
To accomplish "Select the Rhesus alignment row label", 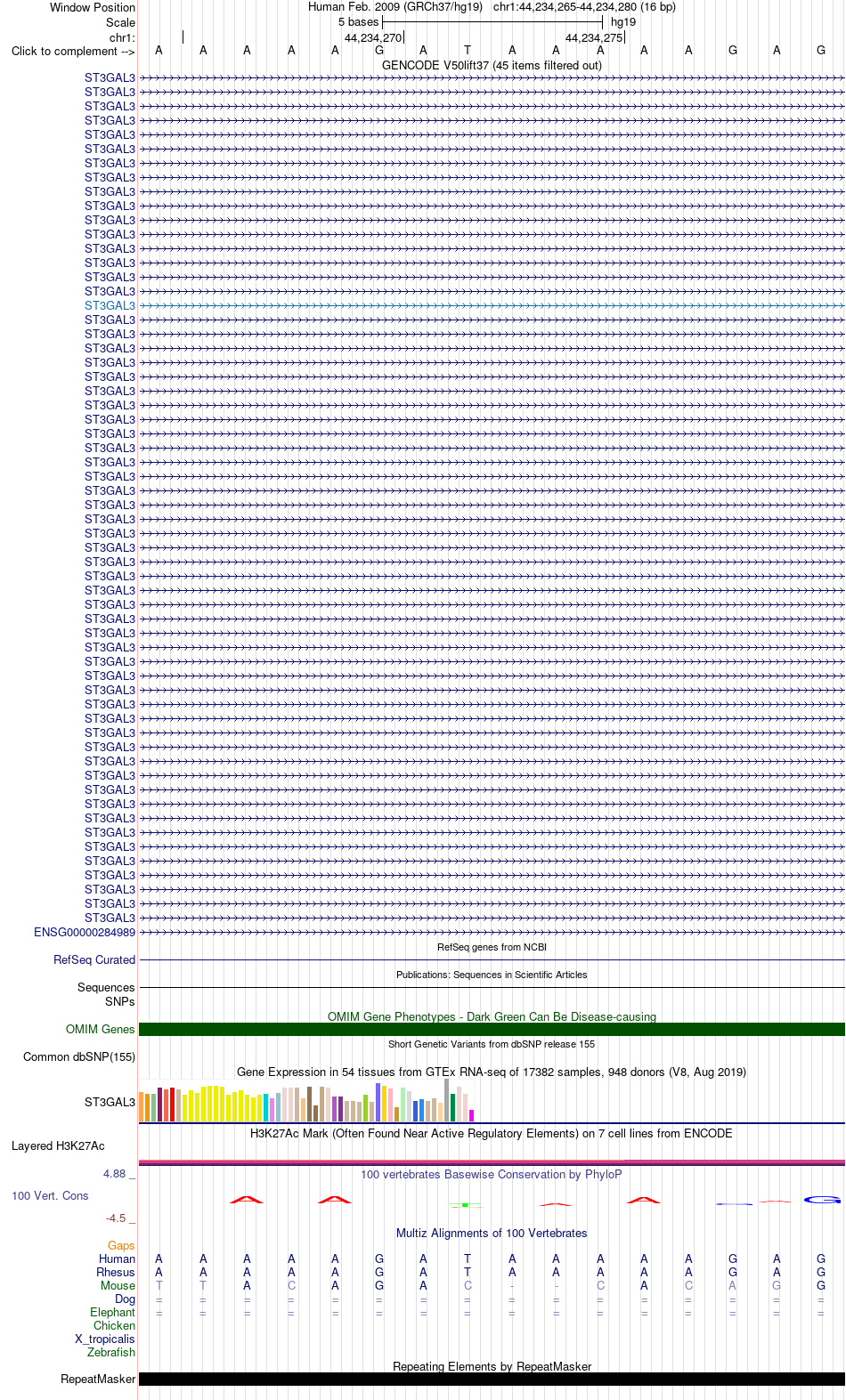I will pos(116,1272).
